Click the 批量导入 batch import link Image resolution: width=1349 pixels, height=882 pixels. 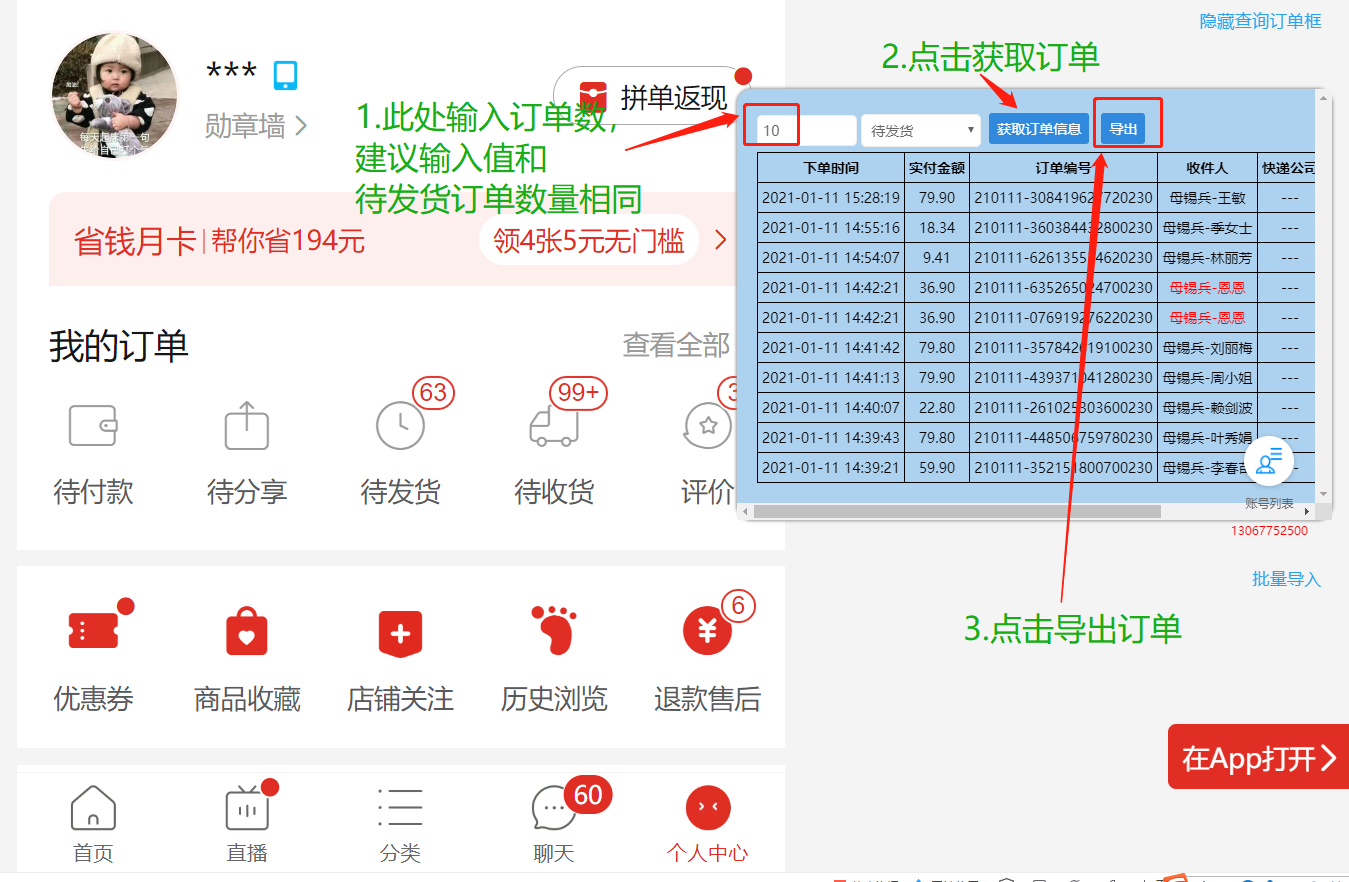tap(1286, 579)
